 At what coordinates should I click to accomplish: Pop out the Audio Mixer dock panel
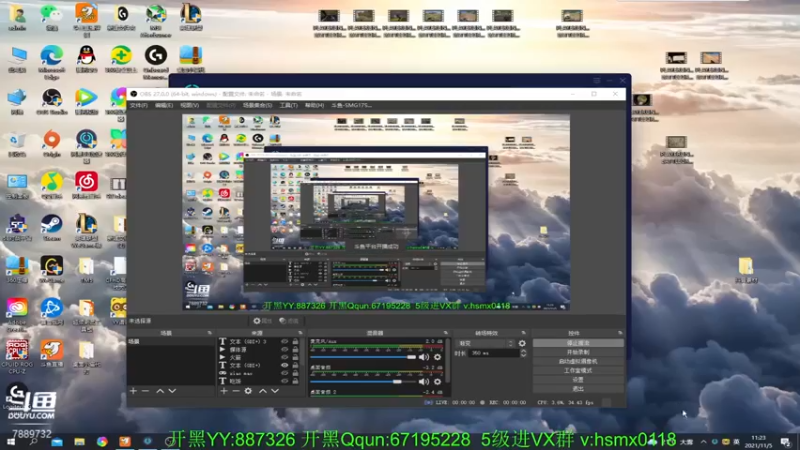pyautogui.click(x=445, y=333)
